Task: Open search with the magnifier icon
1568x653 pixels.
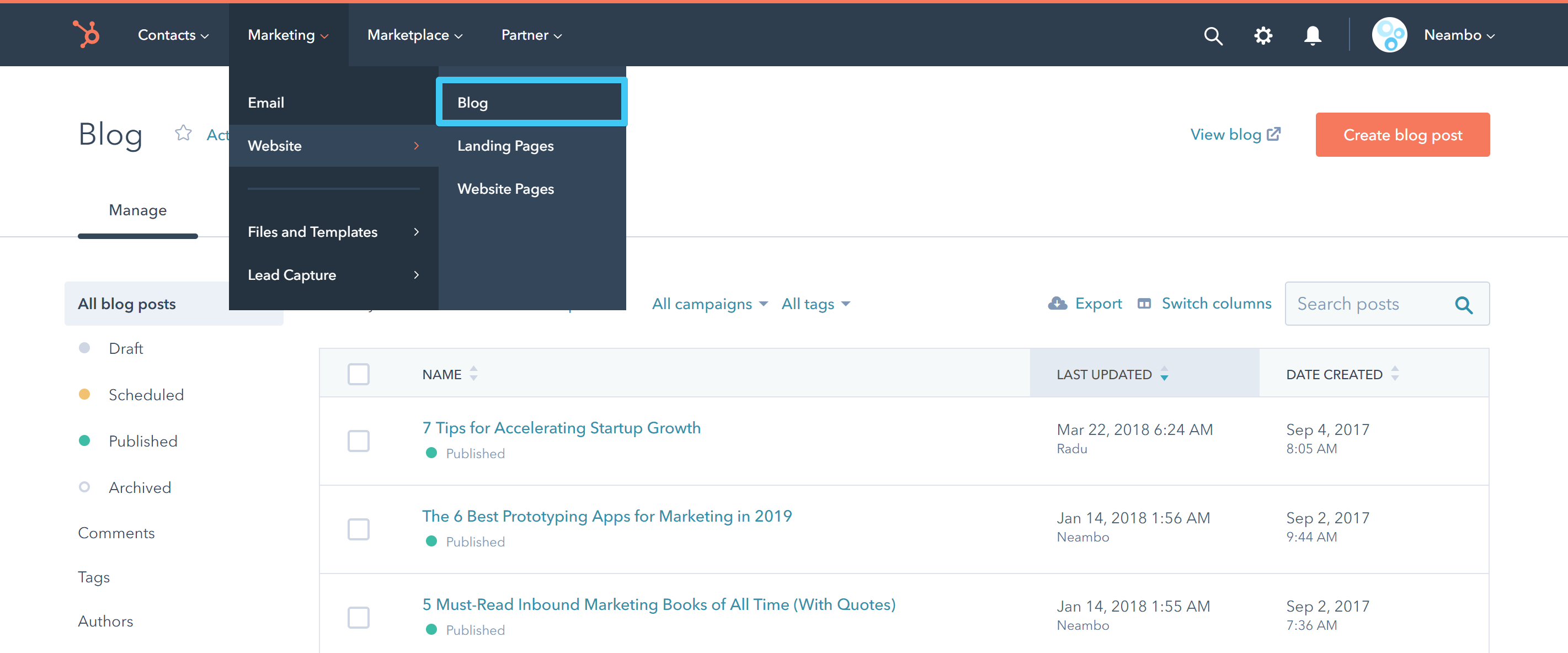Action: 1213,35
